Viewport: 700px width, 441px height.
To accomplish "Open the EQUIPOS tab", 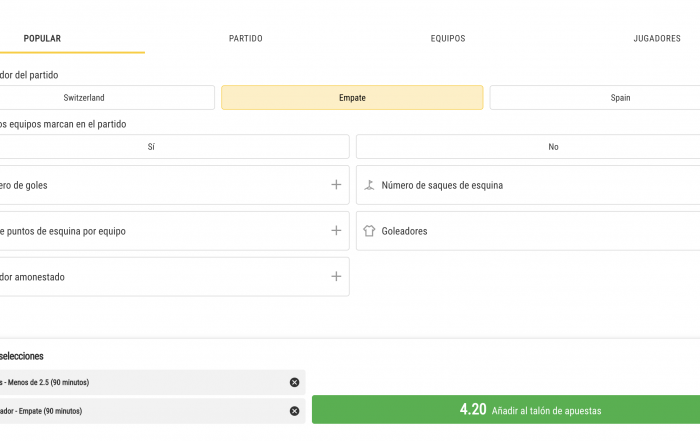I will click(448, 38).
